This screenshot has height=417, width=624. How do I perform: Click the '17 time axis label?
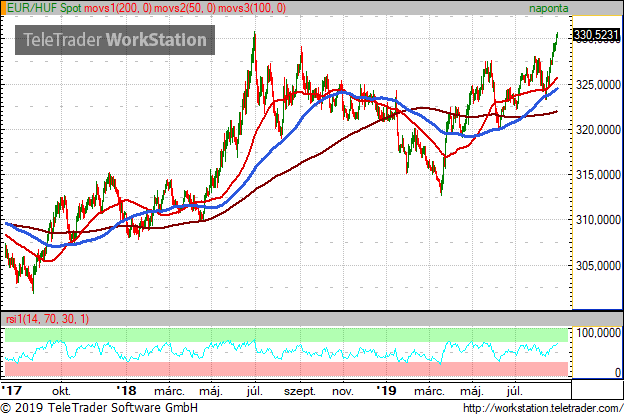pos(12,391)
